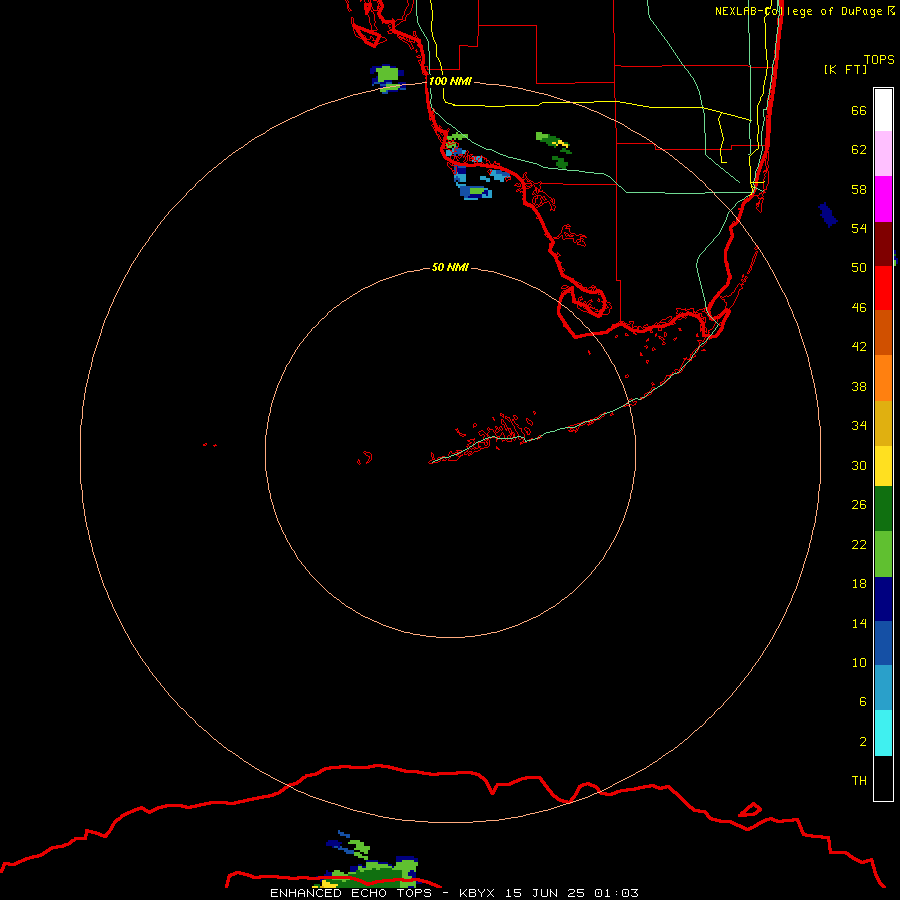Click the '15 JUN 25' date text
This screenshot has height=900, width=900.
(545, 893)
